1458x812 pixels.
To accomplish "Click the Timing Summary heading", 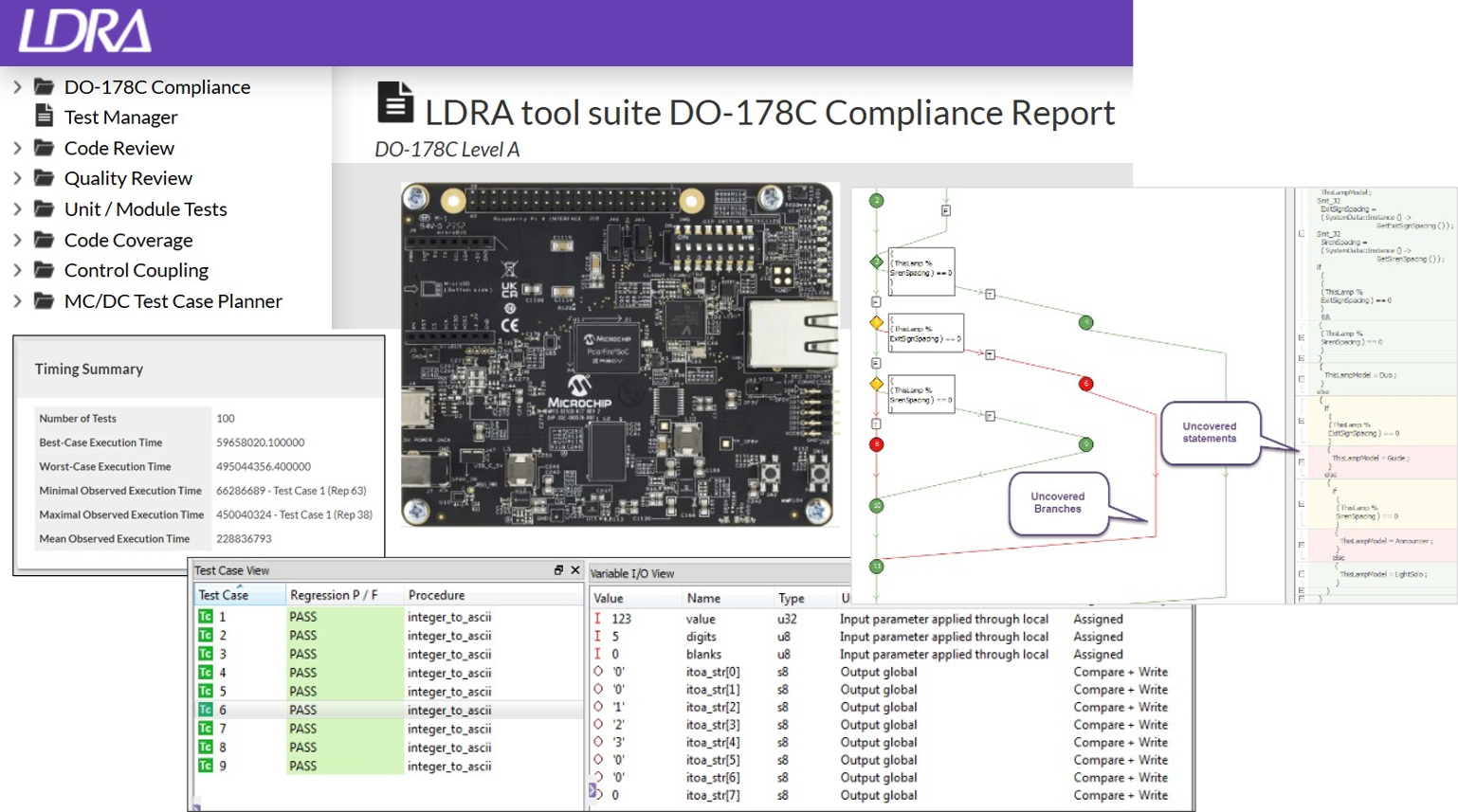I will click(x=89, y=369).
